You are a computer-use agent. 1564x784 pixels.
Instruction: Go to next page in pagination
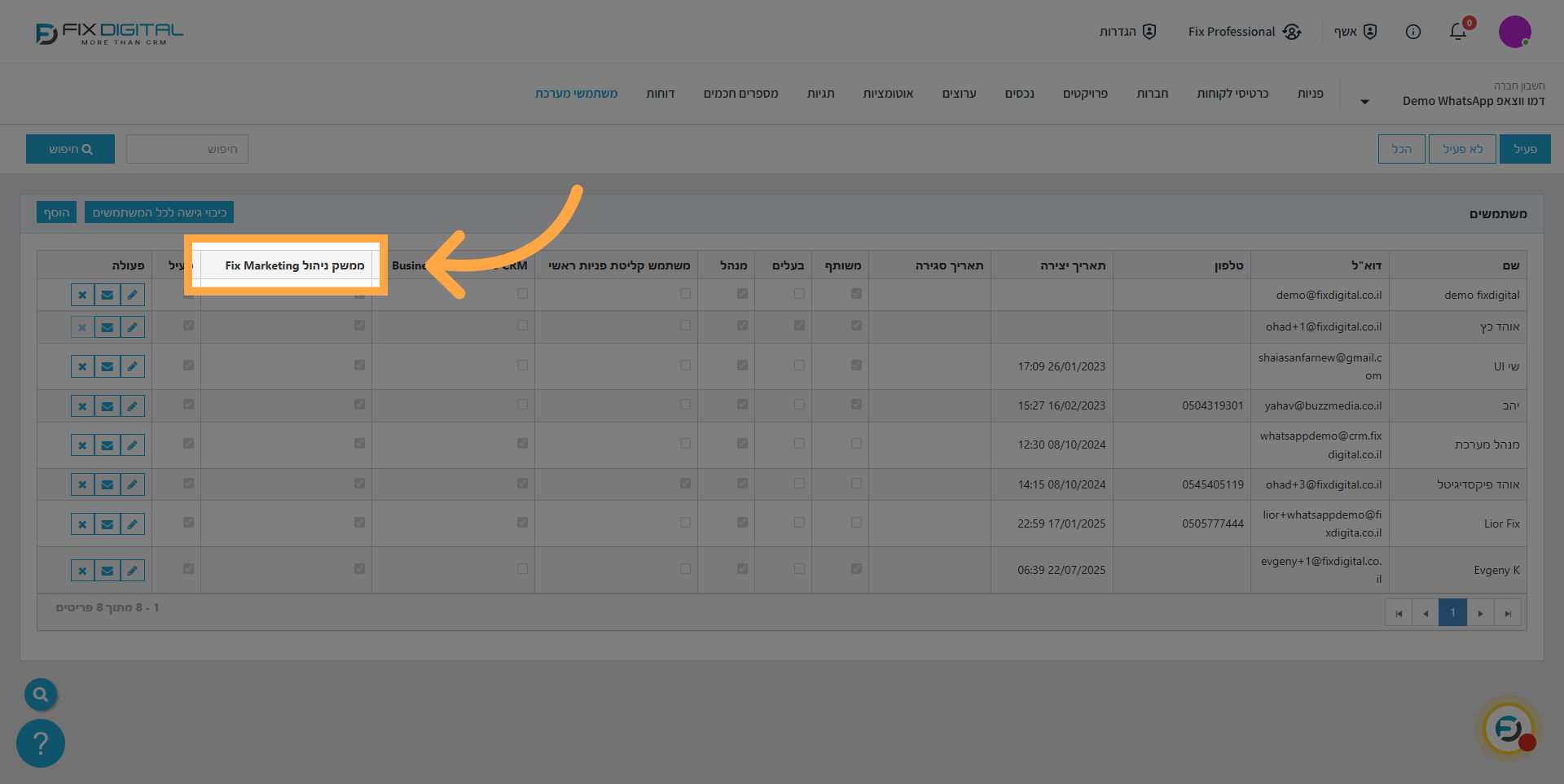coord(1480,613)
